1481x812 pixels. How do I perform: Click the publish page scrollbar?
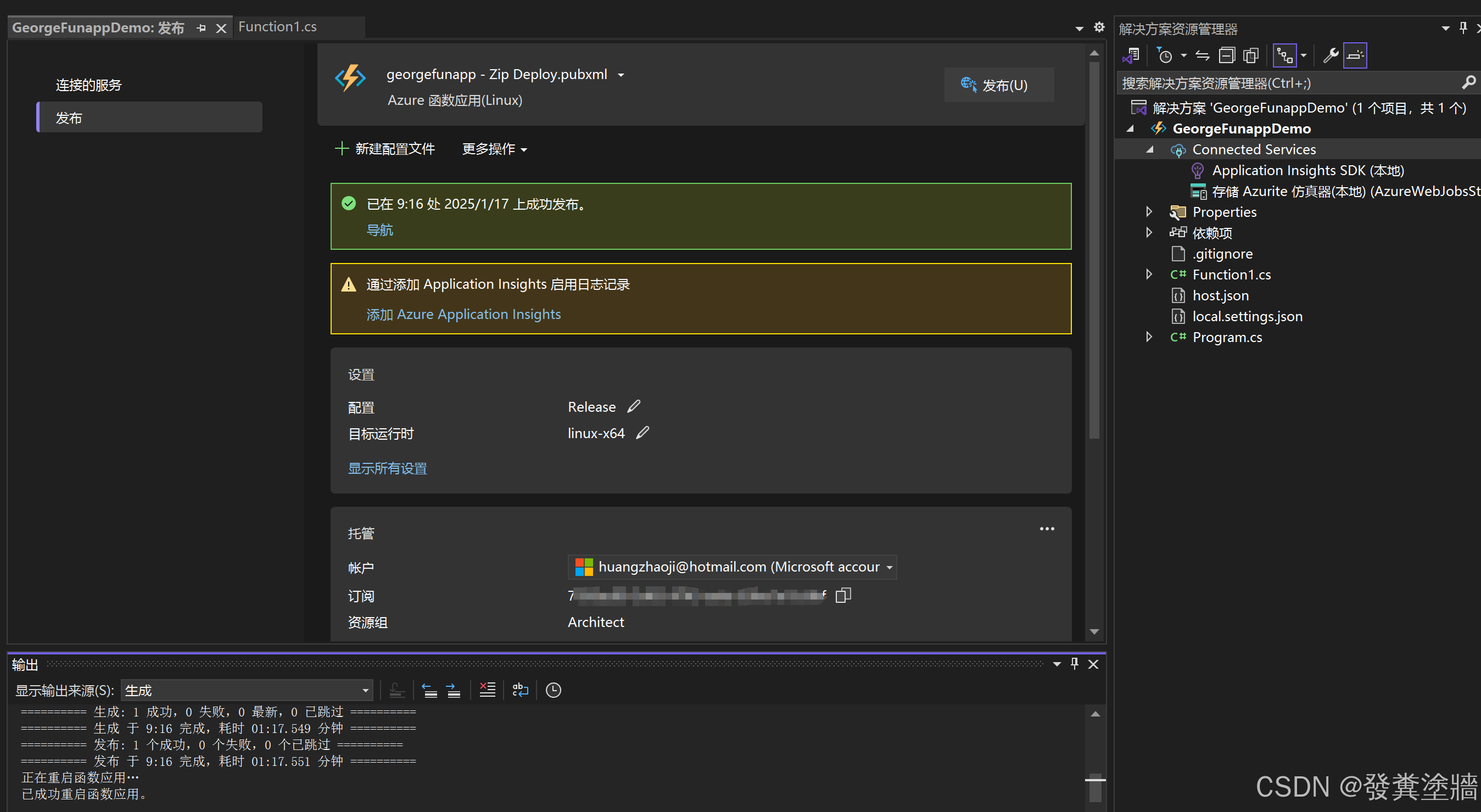pyautogui.click(x=1094, y=250)
